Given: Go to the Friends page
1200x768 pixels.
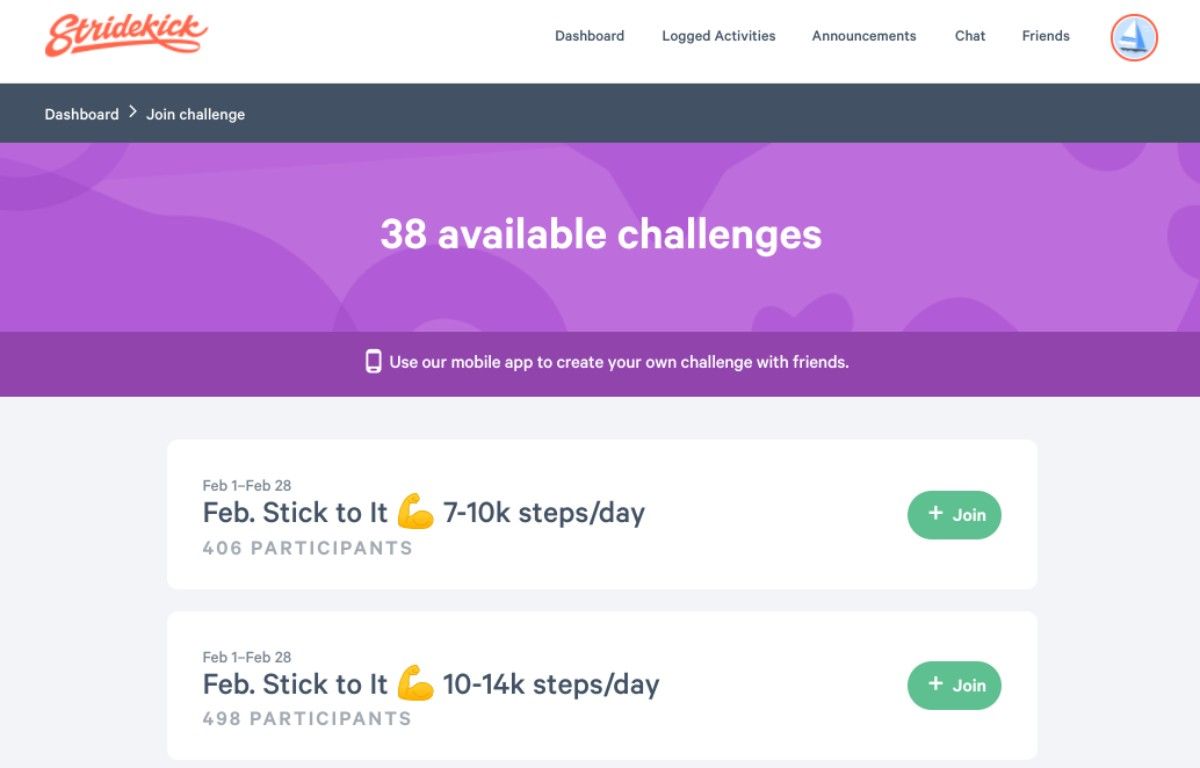Looking at the screenshot, I should (x=1045, y=36).
